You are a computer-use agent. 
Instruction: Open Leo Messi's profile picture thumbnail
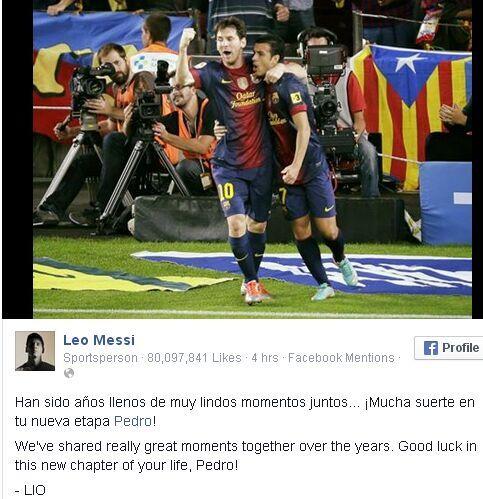(x=35, y=351)
